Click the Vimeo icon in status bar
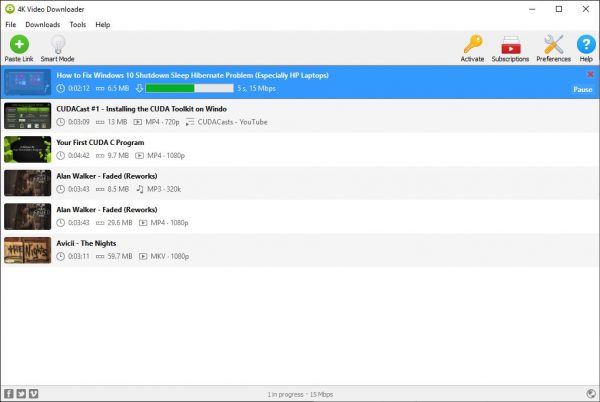This screenshot has width=600, height=402. pos(33,393)
